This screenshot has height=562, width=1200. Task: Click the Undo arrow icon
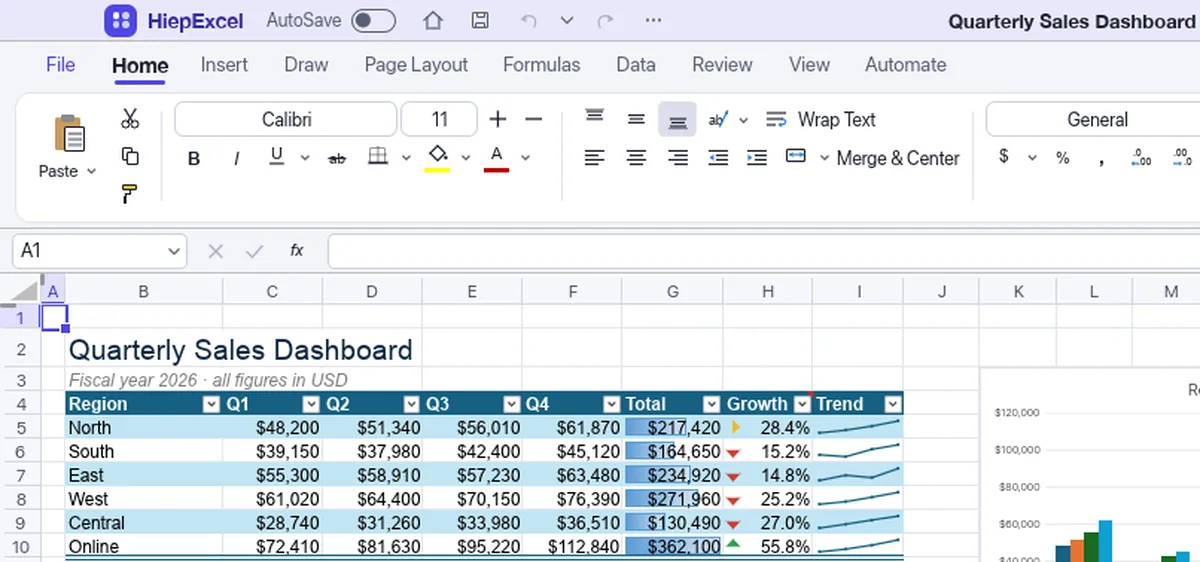(529, 20)
